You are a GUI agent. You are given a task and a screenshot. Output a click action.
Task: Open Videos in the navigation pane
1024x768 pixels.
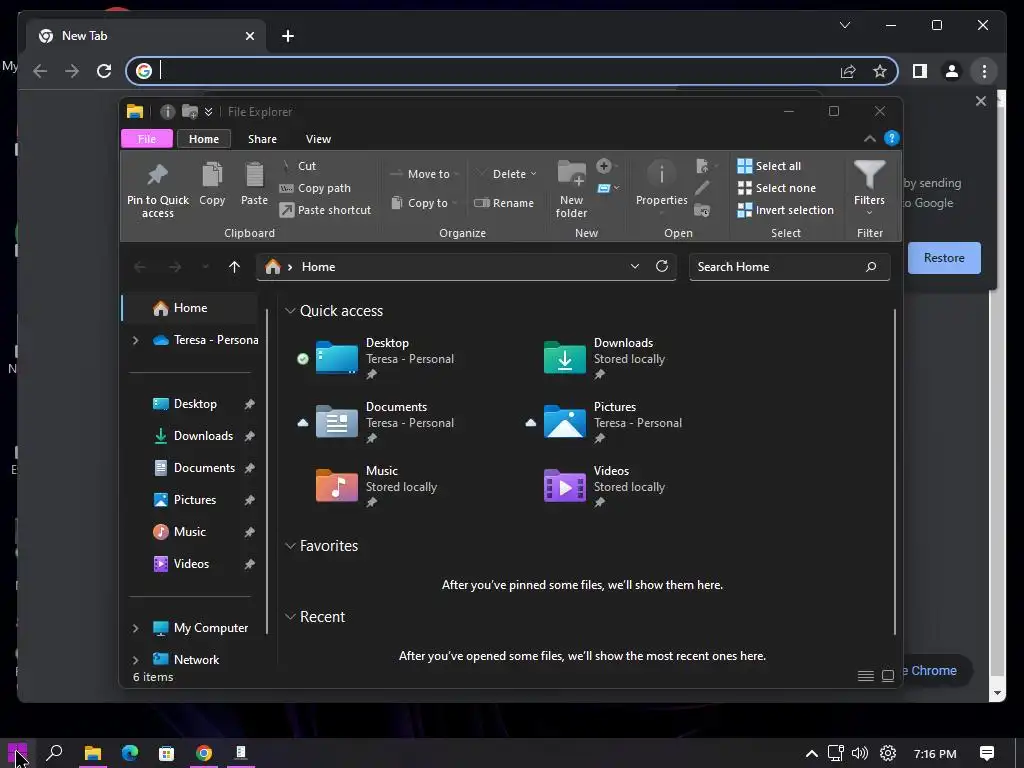(191, 564)
